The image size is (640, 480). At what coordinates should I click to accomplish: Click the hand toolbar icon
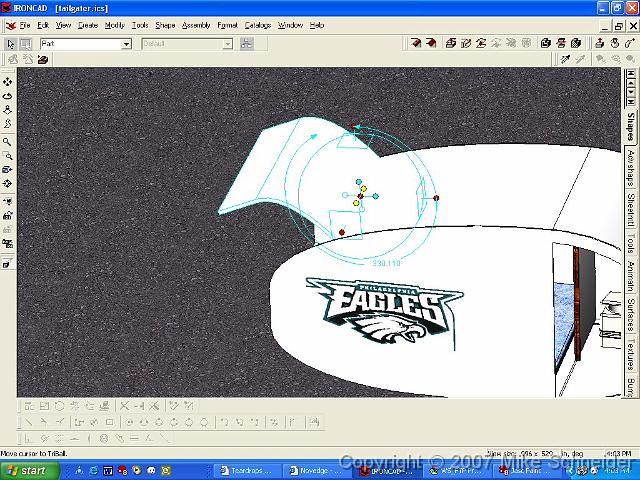click(x=615, y=43)
